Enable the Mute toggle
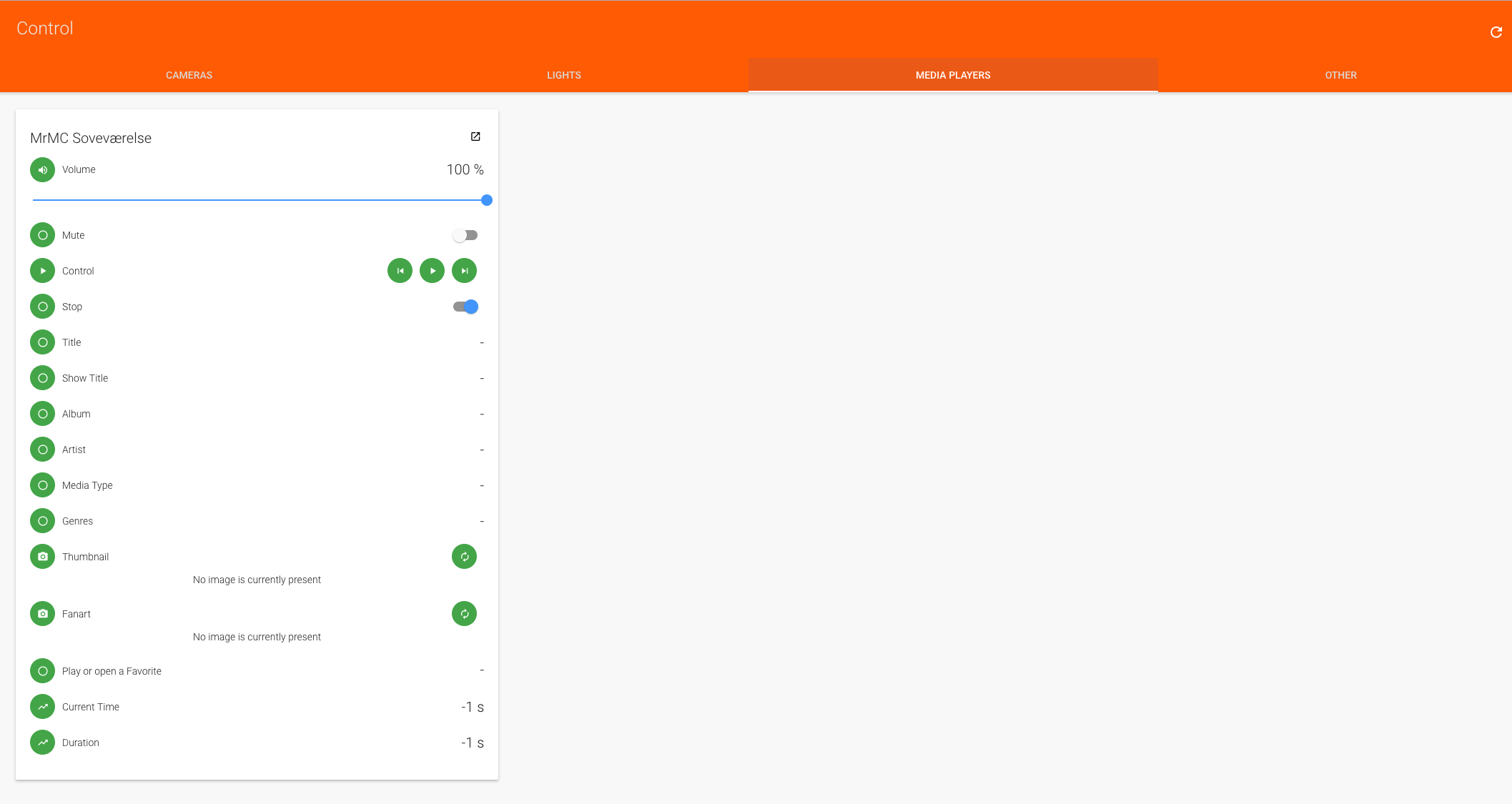This screenshot has width=1512, height=804. [x=465, y=234]
